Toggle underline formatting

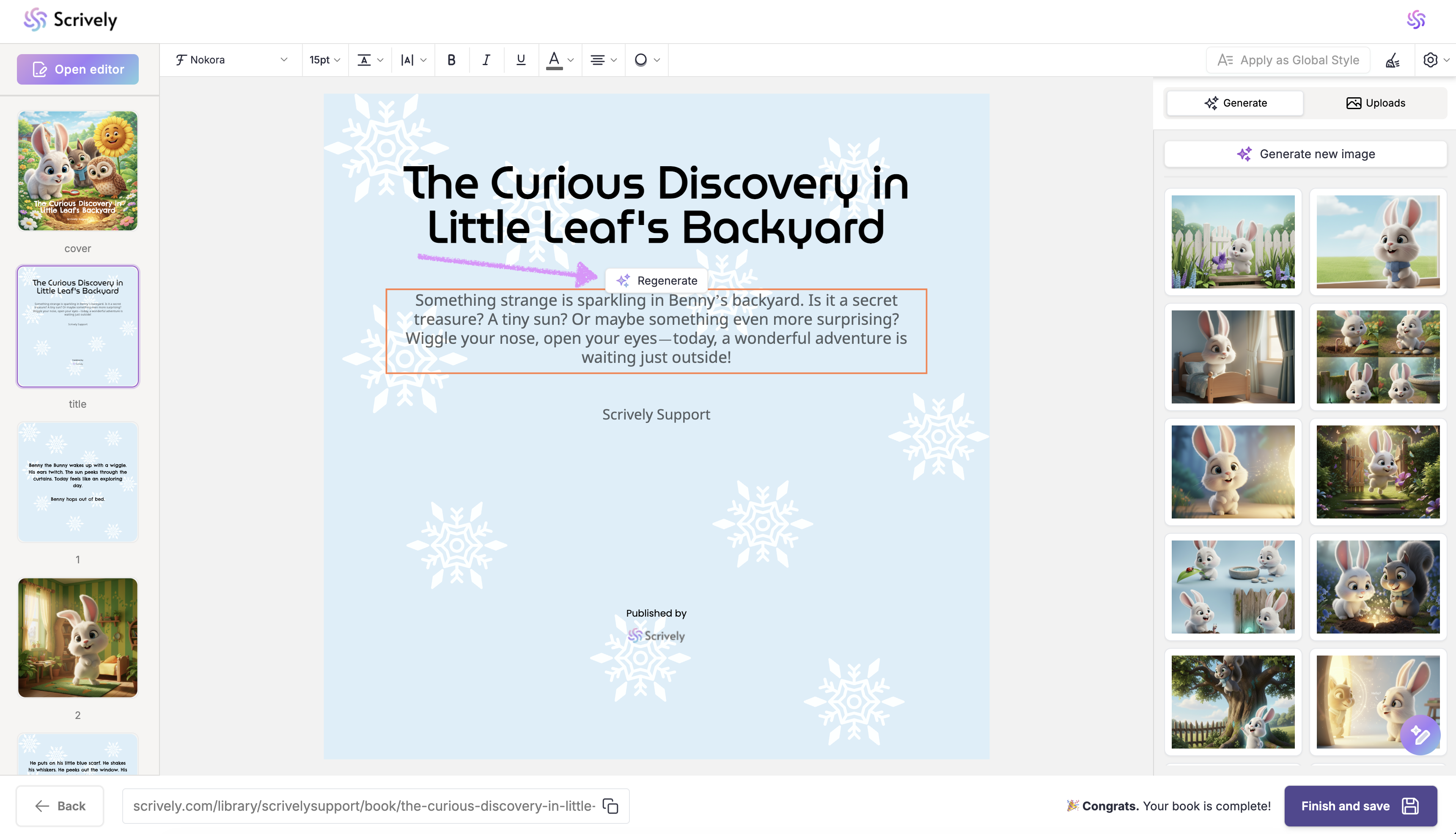(x=521, y=60)
